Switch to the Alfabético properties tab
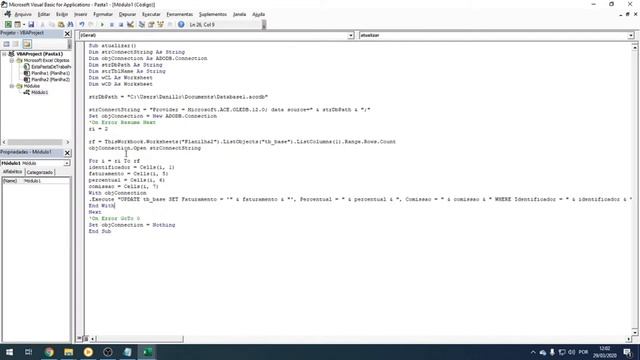 (x=13, y=172)
